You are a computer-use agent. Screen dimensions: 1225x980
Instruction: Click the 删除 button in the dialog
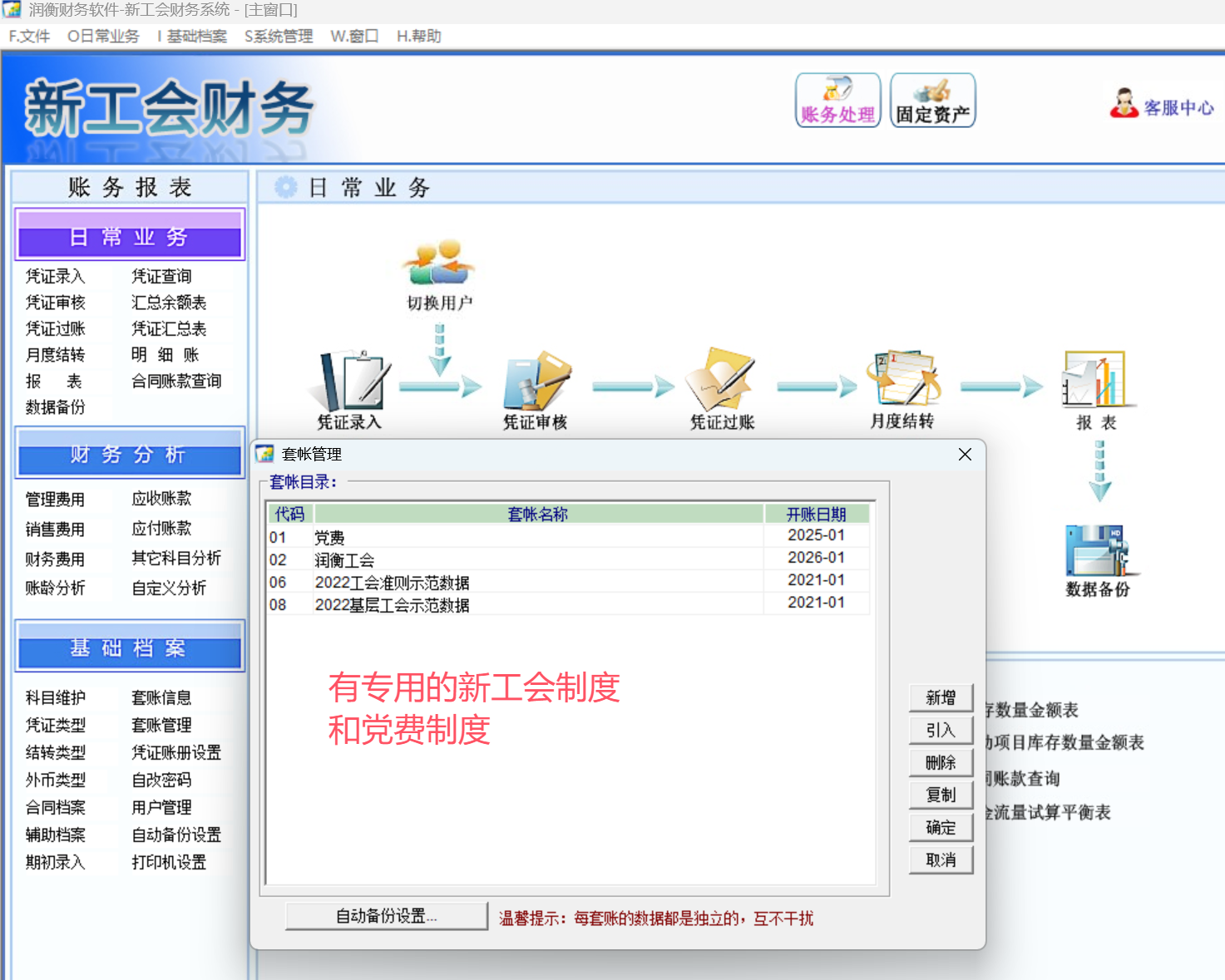(x=941, y=763)
